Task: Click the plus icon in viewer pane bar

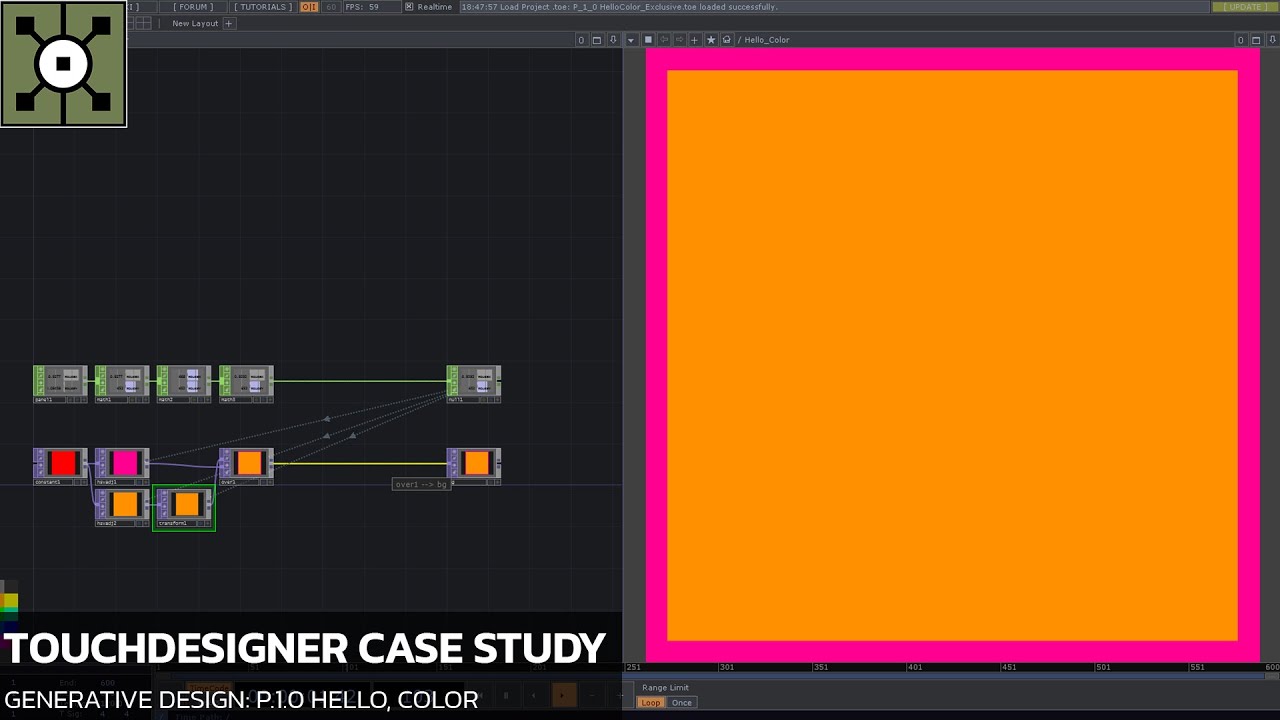Action: (694, 40)
